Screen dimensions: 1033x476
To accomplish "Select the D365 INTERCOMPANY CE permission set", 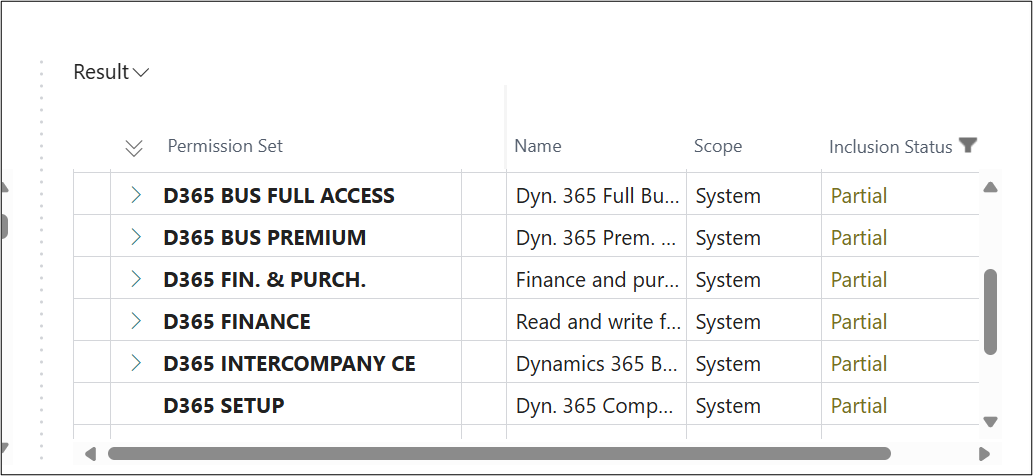I will [x=289, y=364].
